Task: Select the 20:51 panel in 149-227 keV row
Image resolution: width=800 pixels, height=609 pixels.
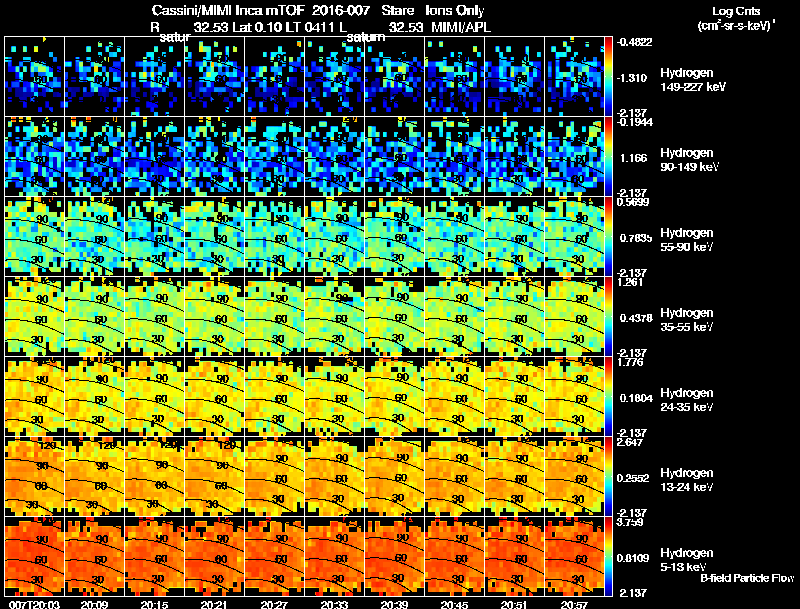Action: click(x=515, y=76)
